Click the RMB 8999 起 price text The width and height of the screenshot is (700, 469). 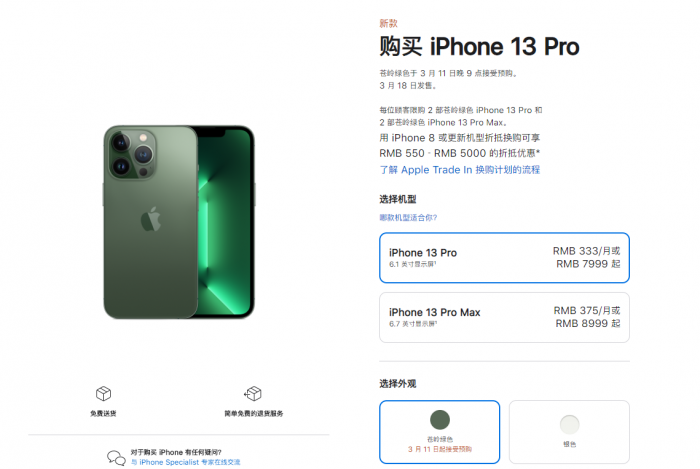click(588, 324)
